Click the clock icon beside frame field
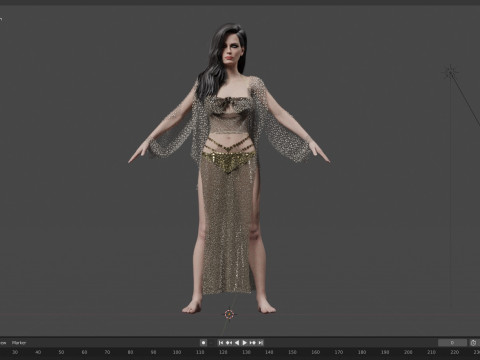 click(x=473, y=343)
